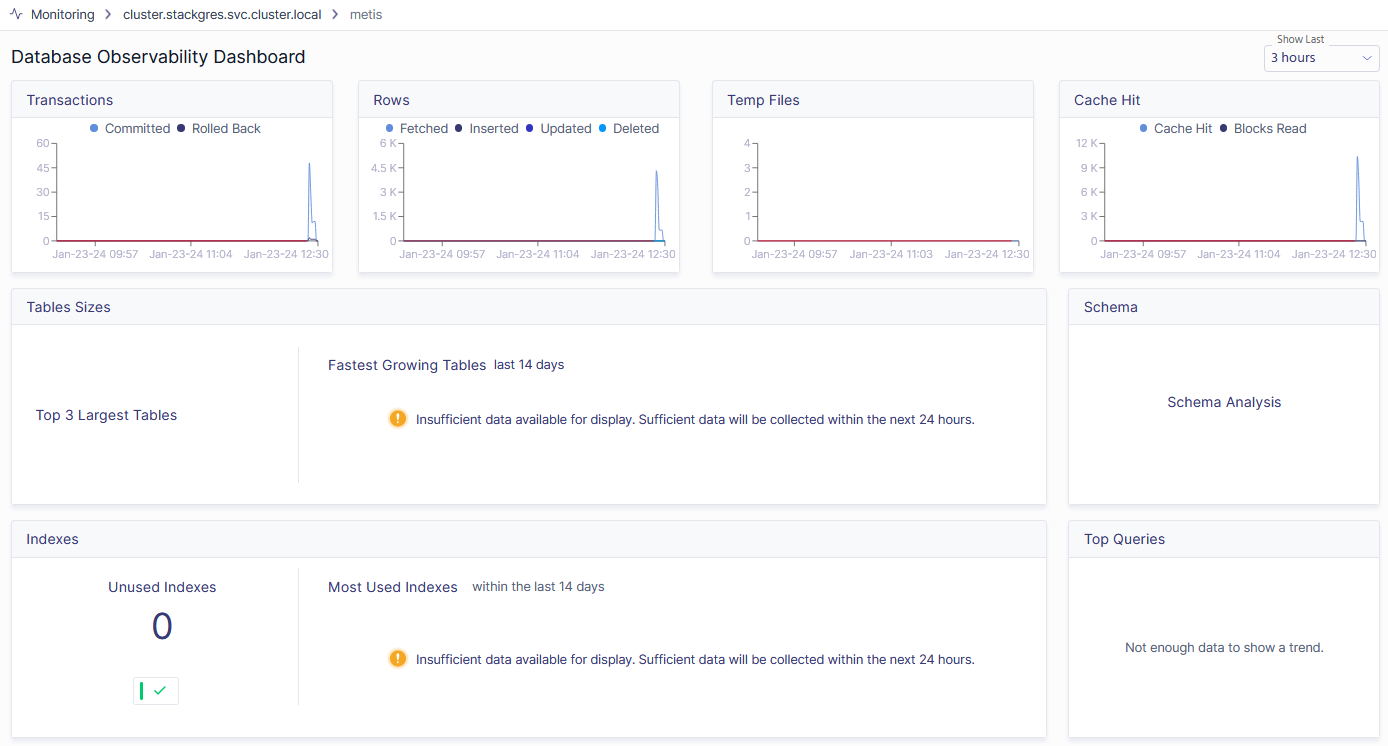The height and width of the screenshot is (746, 1388).
Task: Click the warning icon under Fastest Growing Tables
Action: (398, 418)
